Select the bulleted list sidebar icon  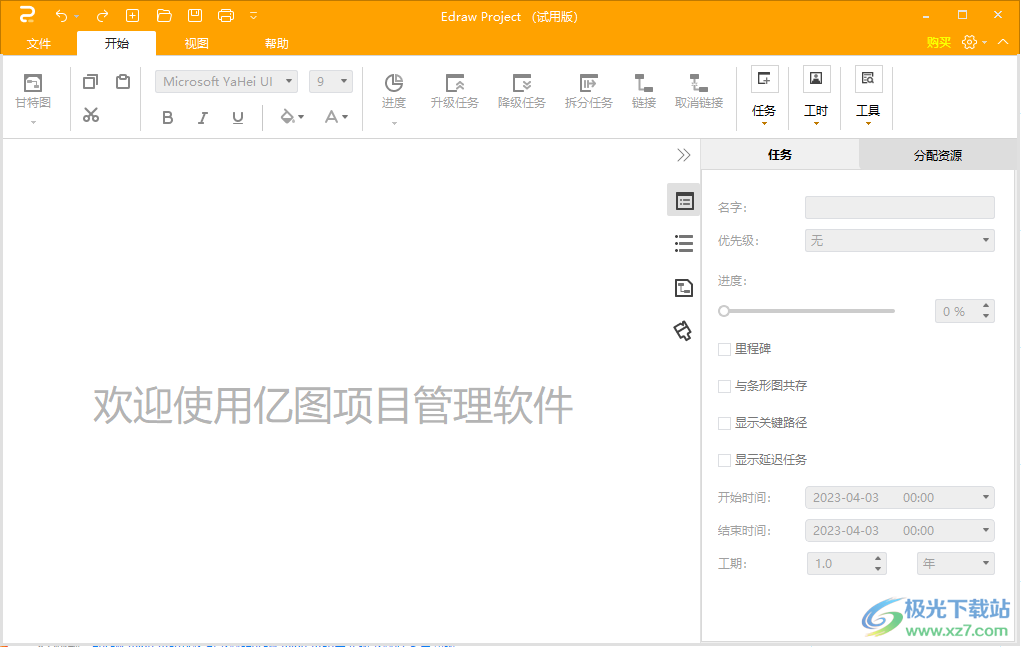[684, 243]
